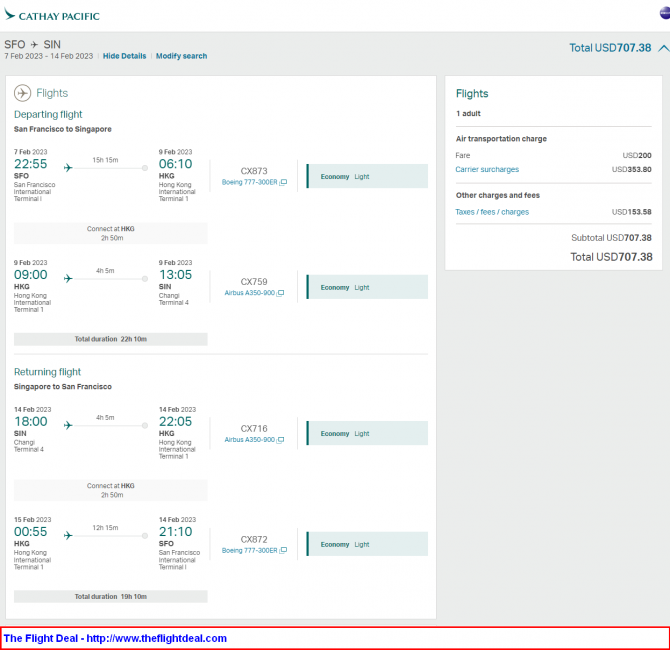
Task: Click the Returning flight heading
Action: (x=47, y=372)
